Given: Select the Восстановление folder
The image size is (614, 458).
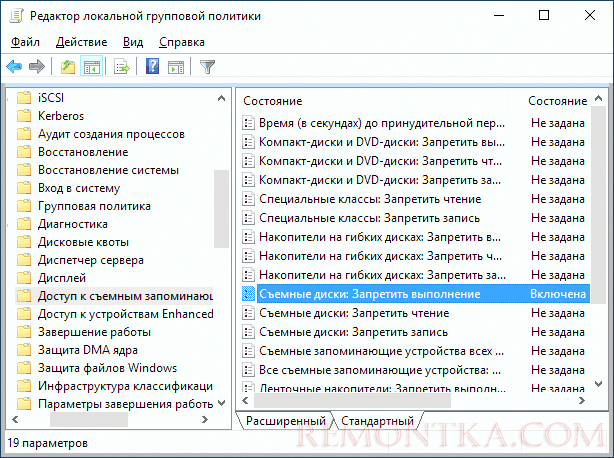Looking at the screenshot, I should point(83,152).
